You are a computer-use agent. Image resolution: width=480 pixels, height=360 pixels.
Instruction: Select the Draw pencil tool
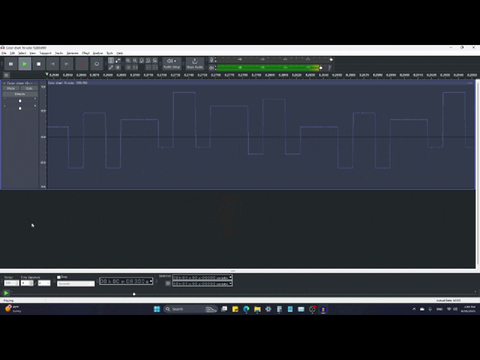click(111, 67)
